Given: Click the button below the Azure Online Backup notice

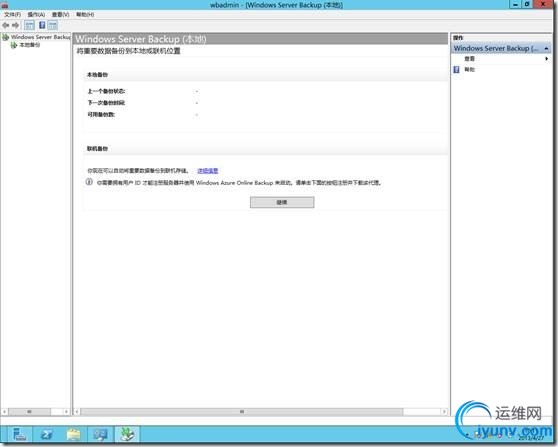Looking at the screenshot, I should [282, 202].
